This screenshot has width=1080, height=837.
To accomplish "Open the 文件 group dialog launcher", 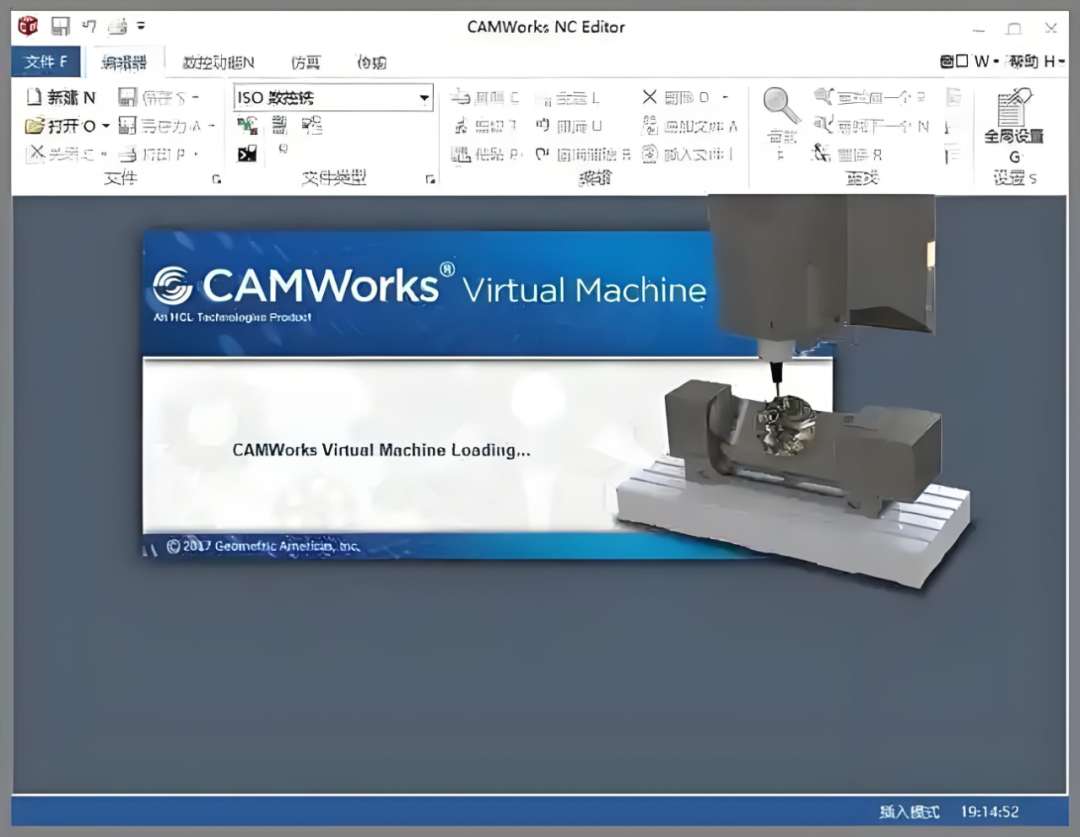I will pos(216,179).
